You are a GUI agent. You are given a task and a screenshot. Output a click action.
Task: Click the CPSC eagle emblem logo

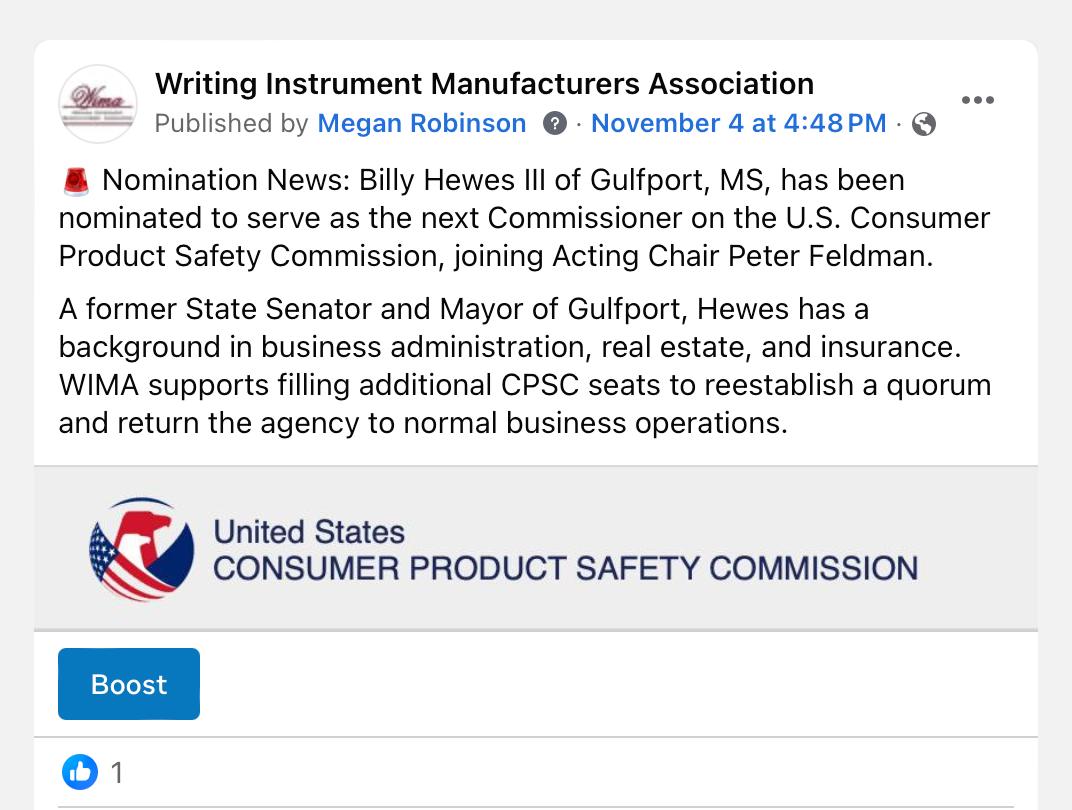pos(141,549)
